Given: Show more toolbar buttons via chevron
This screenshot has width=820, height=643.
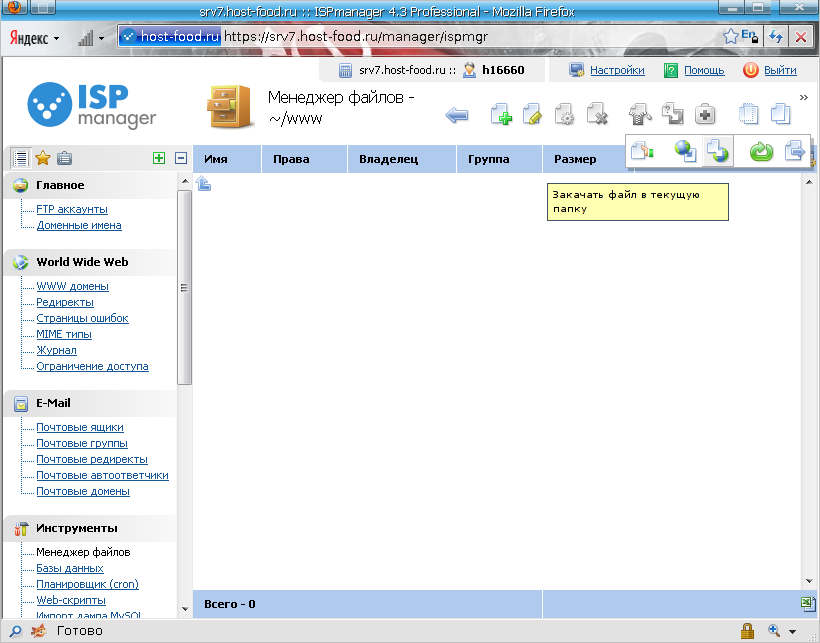Looking at the screenshot, I should 803,97.
